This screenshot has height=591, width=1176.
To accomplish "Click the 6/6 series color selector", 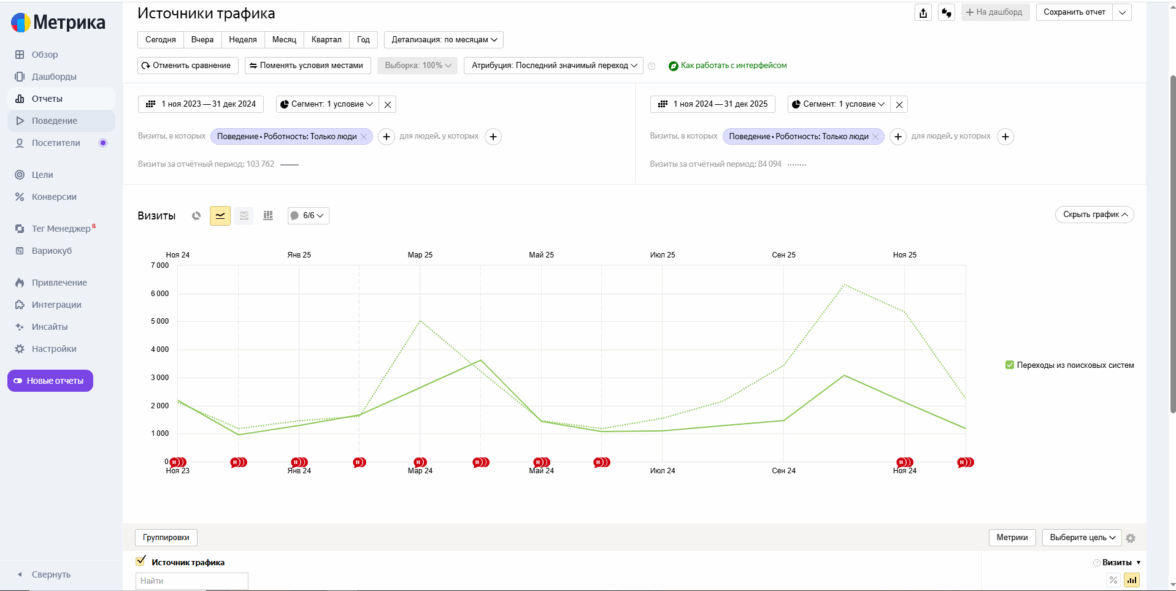I will pos(308,216).
